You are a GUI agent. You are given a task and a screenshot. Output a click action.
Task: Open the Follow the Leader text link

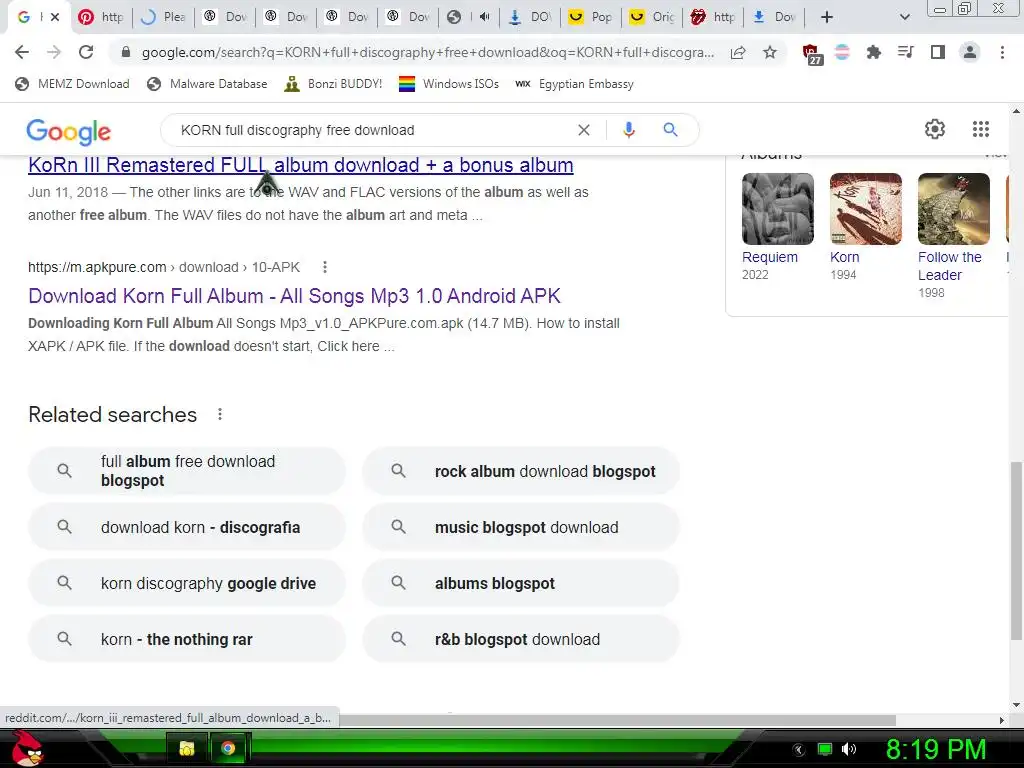pos(950,266)
